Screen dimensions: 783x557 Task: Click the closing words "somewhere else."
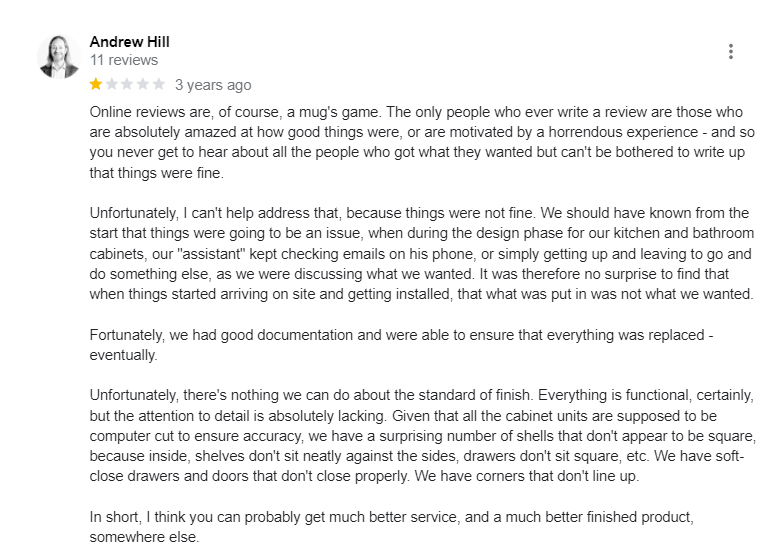click(144, 537)
